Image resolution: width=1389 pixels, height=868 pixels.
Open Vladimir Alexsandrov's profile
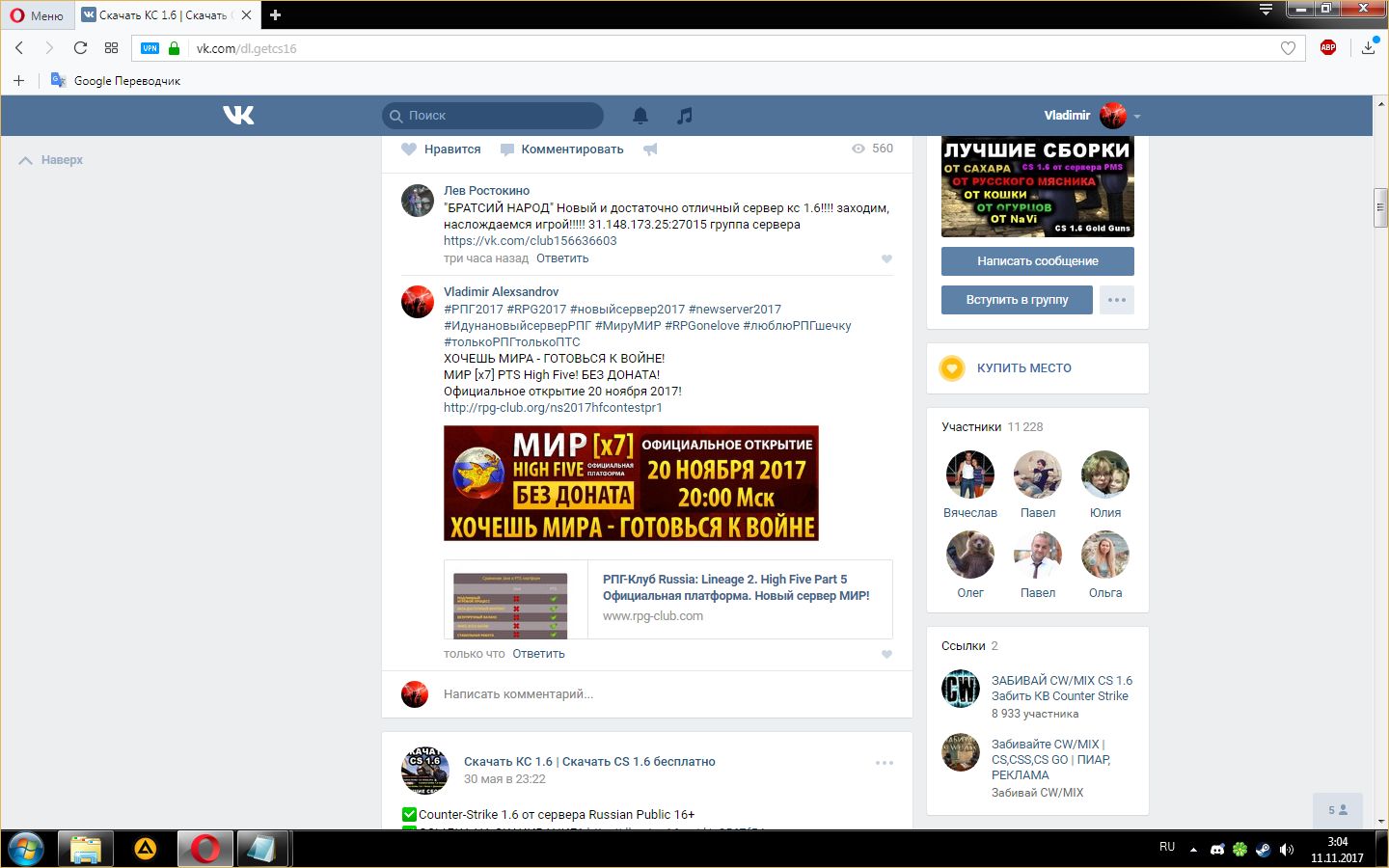[501, 292]
